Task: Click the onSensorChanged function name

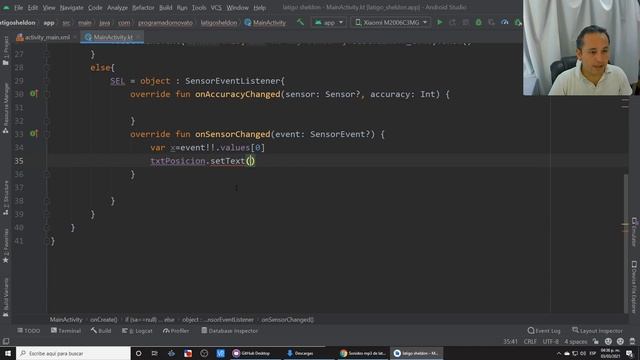Action: point(233,134)
